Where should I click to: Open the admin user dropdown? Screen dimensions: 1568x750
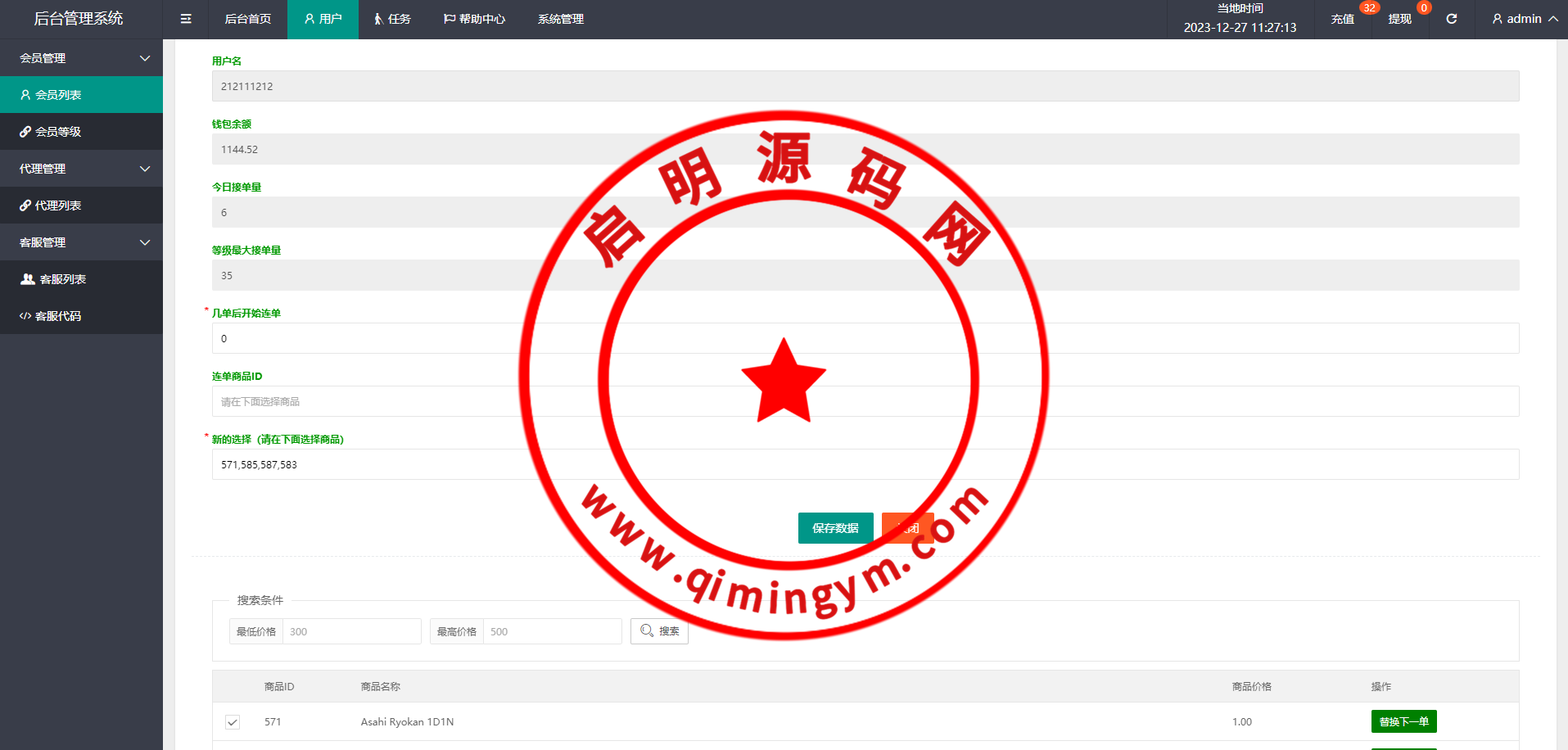click(x=1524, y=19)
